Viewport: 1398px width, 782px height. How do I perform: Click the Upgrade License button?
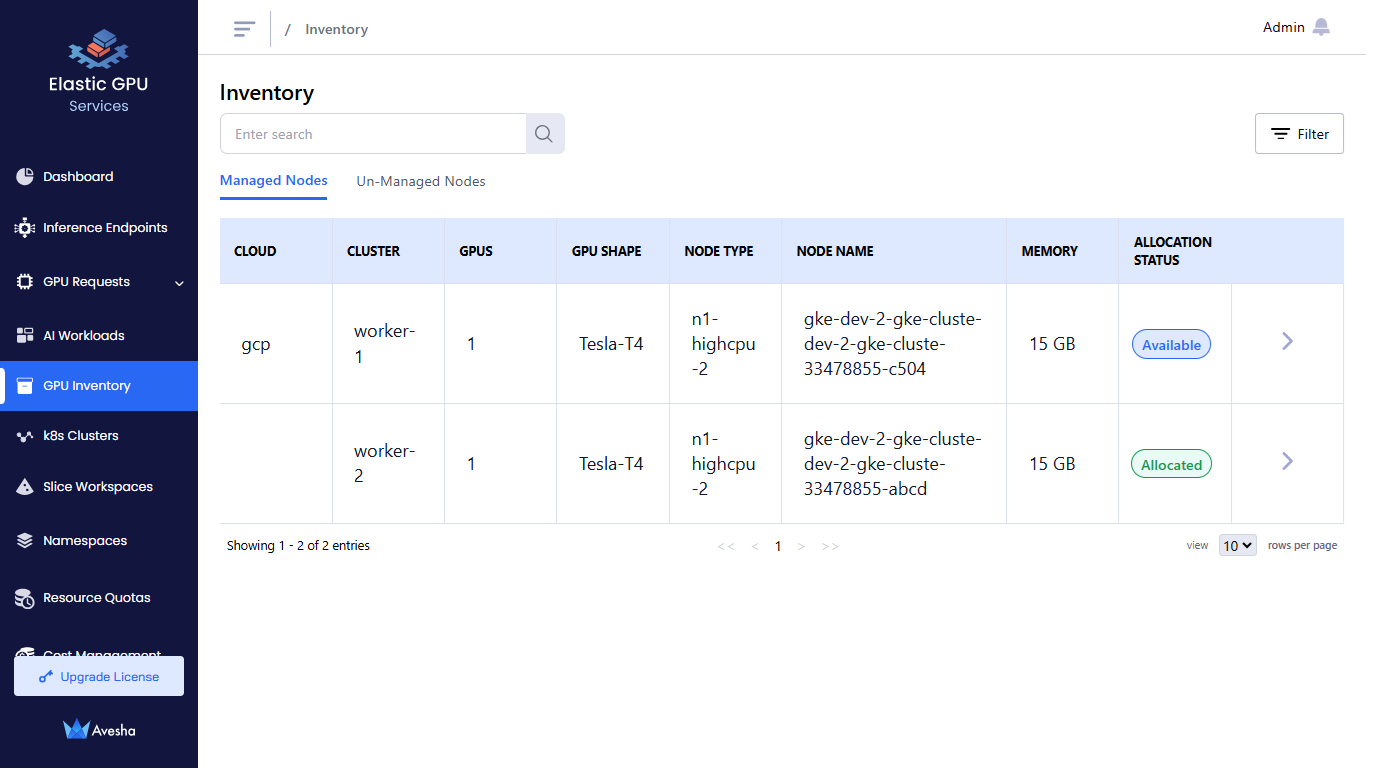pyautogui.click(x=99, y=677)
